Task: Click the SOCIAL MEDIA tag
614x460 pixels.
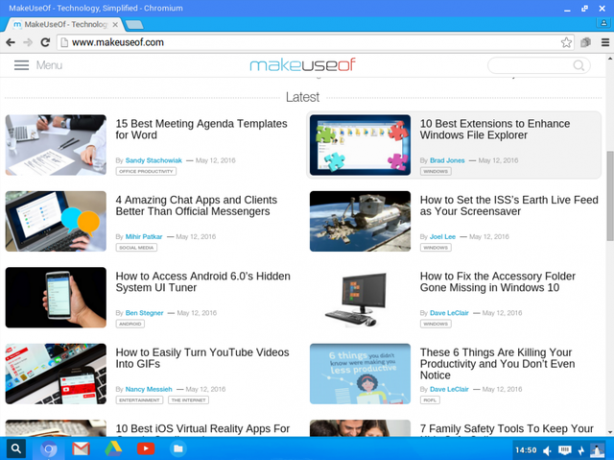Action: (136, 248)
